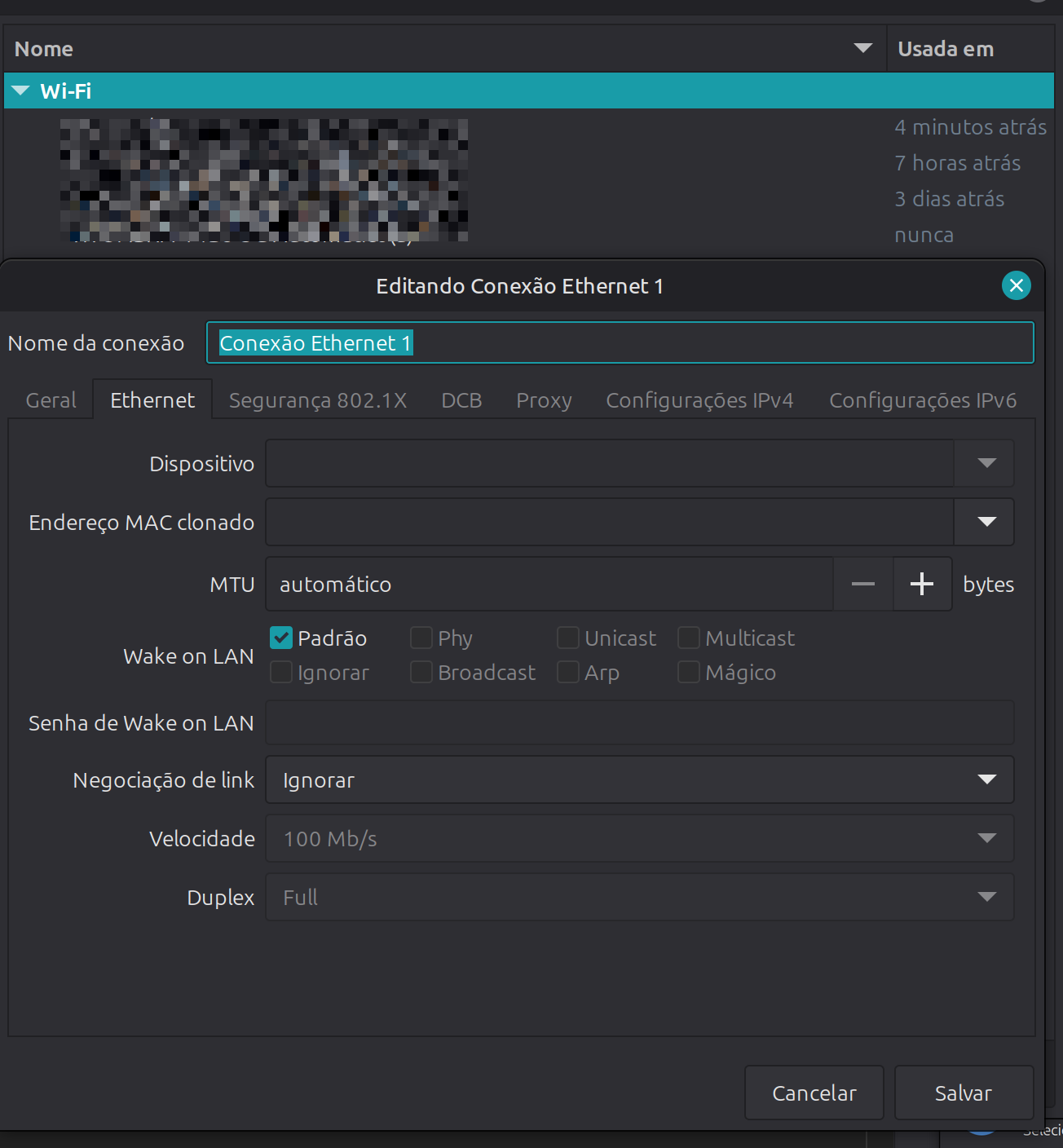Image resolution: width=1063 pixels, height=1148 pixels.
Task: Expand the Endereço MAC clonado dropdown
Action: pos(986,522)
